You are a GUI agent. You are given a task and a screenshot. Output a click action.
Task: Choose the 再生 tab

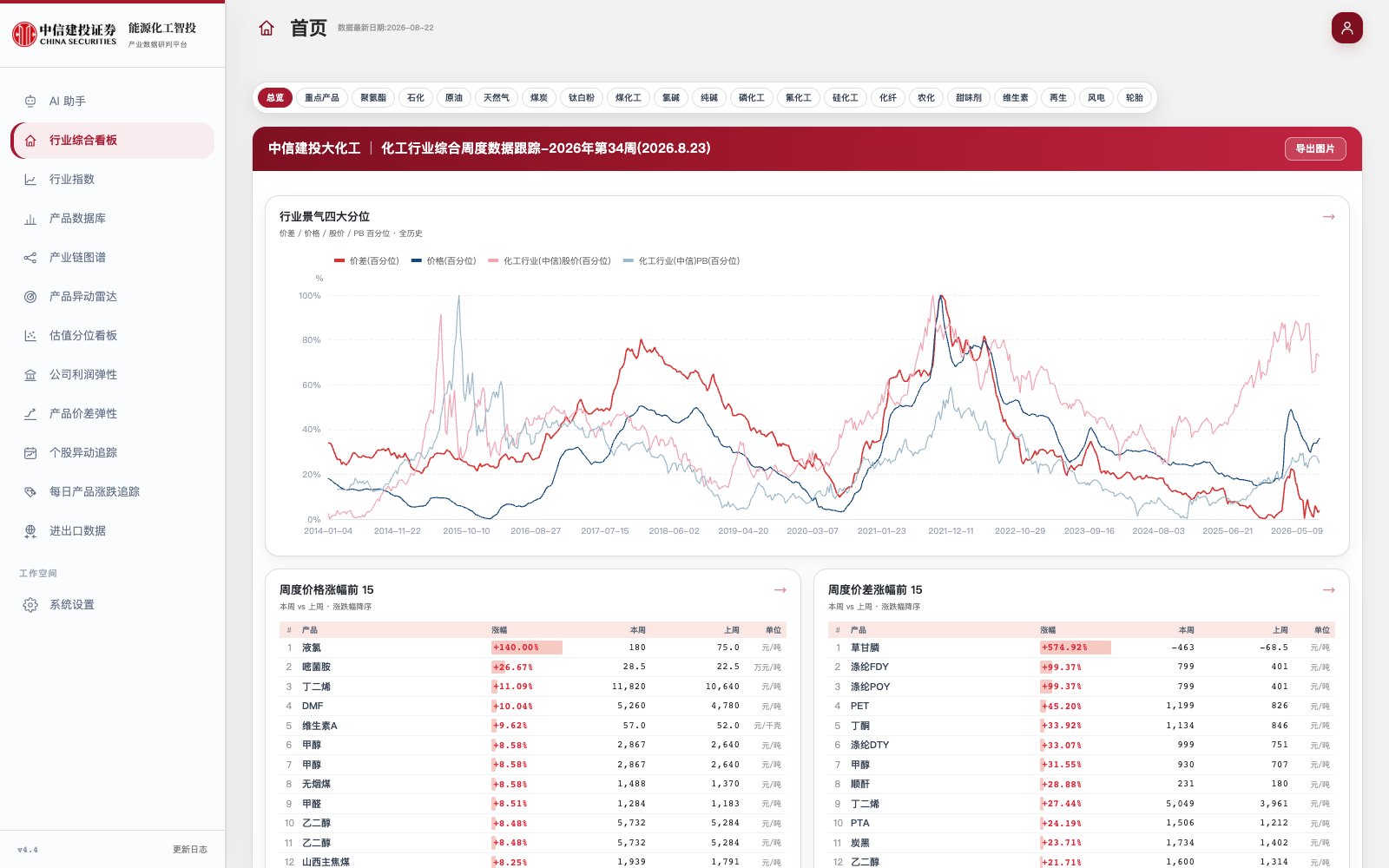tap(1058, 98)
